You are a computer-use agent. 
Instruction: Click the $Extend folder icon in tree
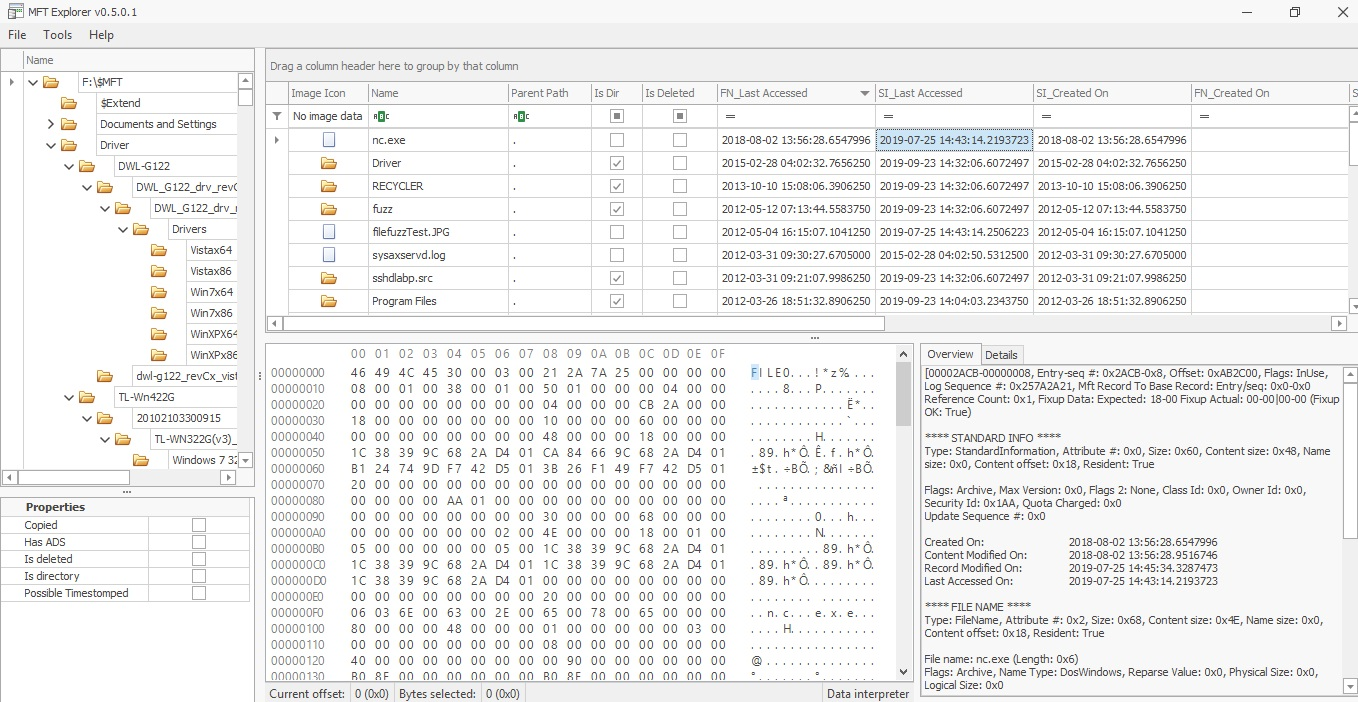[69, 103]
